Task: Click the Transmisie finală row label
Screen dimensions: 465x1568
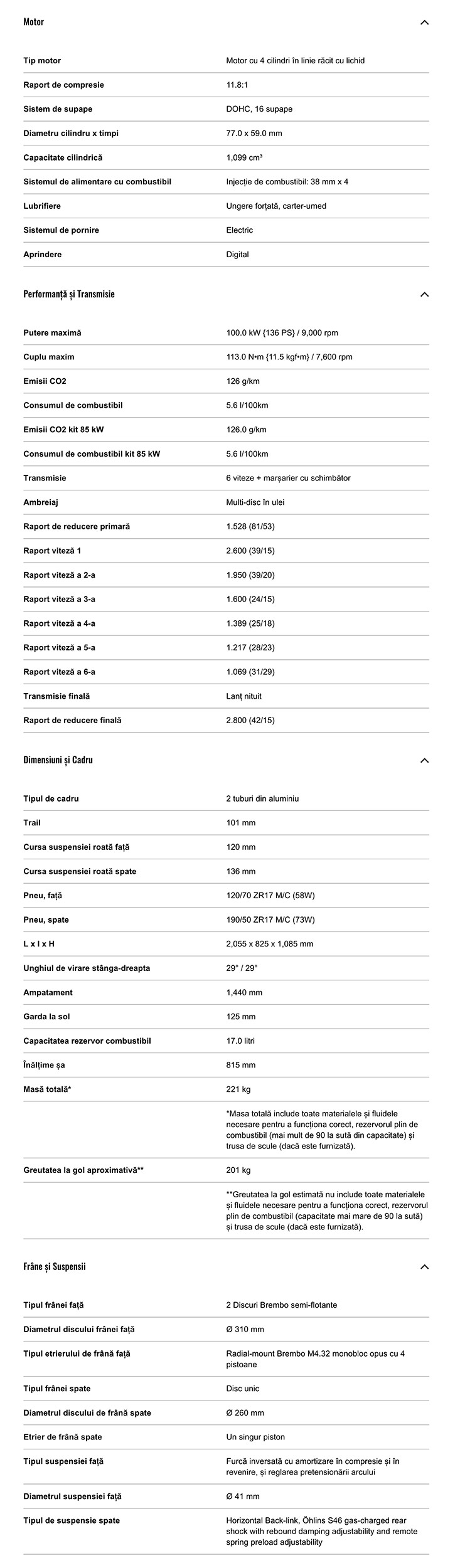Action: click(x=56, y=696)
